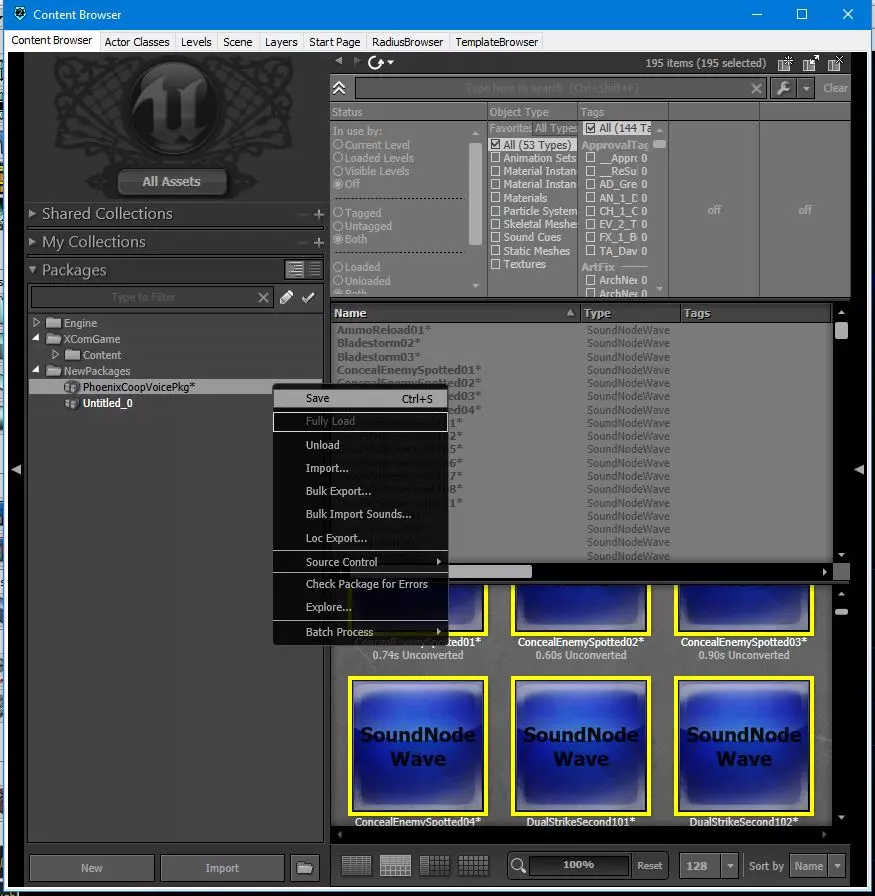
Task: Switch Packages to tree view icon
Action: coord(295,270)
